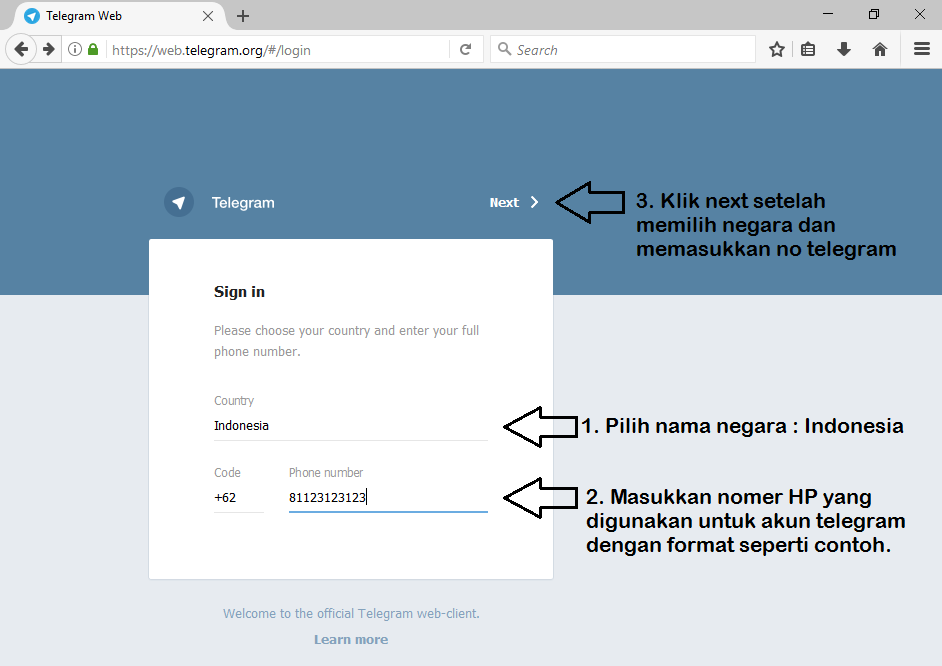Minimize the browser window
This screenshot has width=942, height=666.
click(x=828, y=14)
